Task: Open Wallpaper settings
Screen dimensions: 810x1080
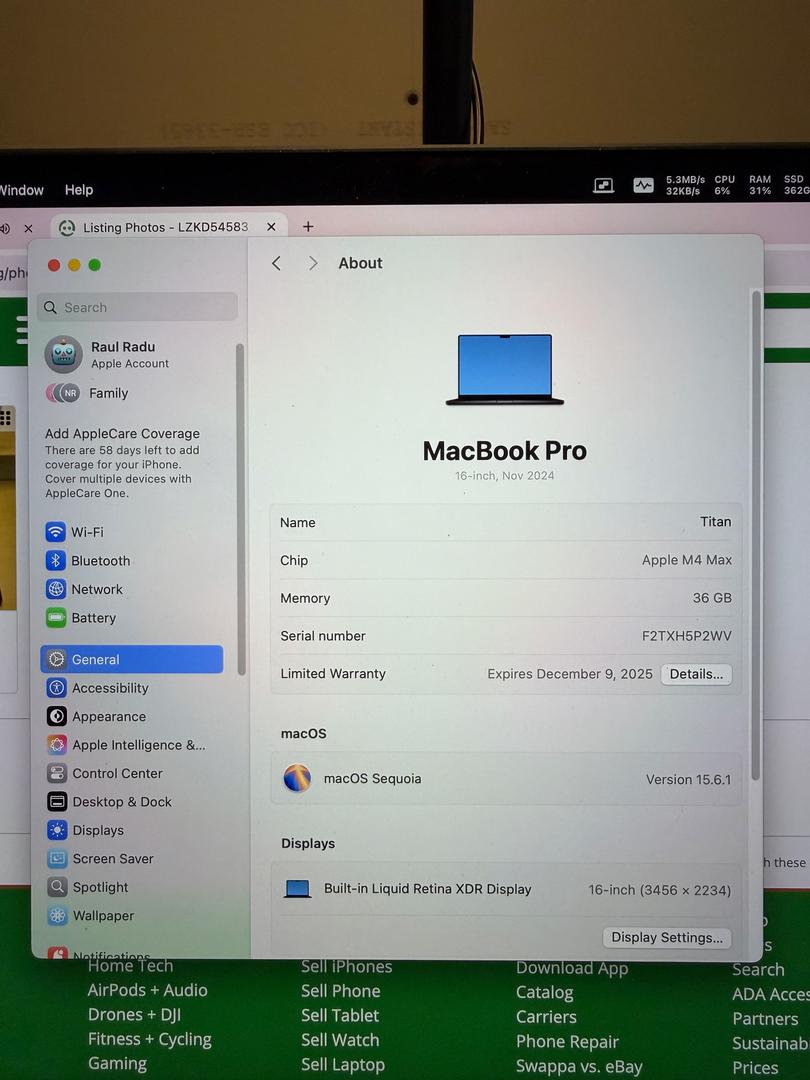Action: (102, 916)
